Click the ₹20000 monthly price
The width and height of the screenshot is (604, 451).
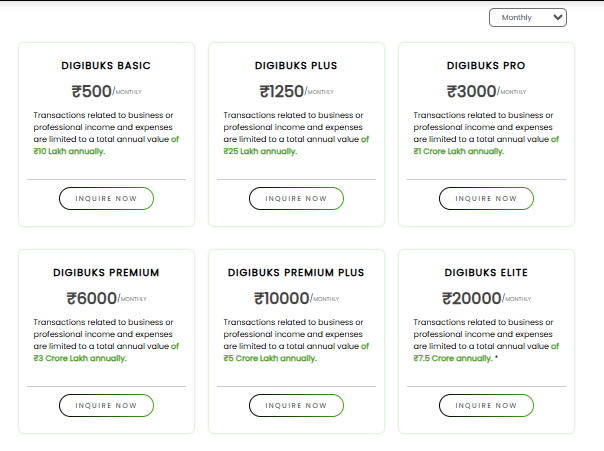pos(471,297)
